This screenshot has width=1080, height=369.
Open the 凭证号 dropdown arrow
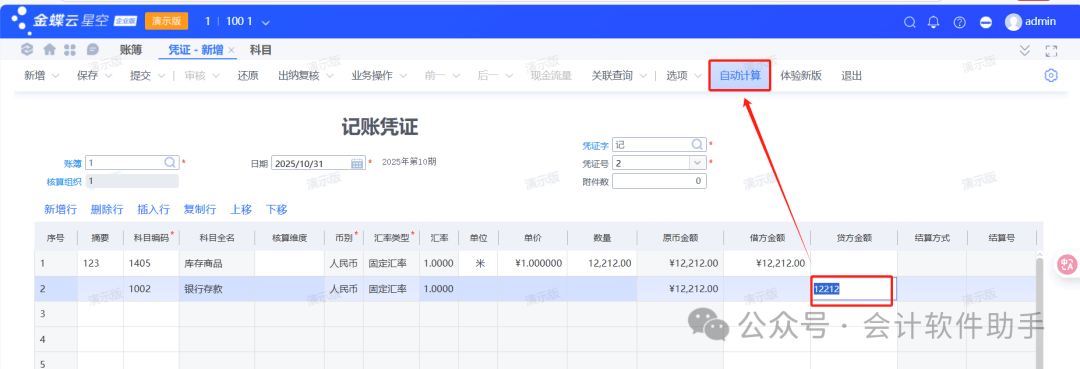pos(698,163)
